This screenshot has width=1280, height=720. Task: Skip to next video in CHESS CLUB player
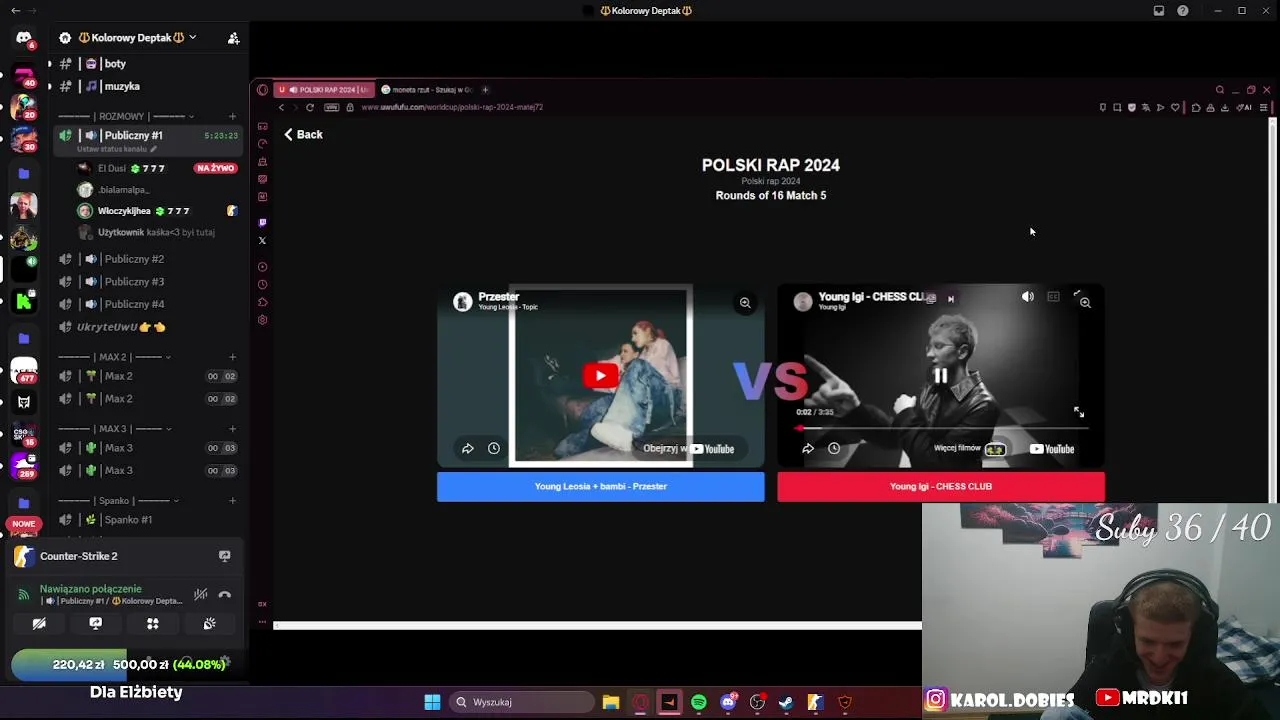pos(951,299)
